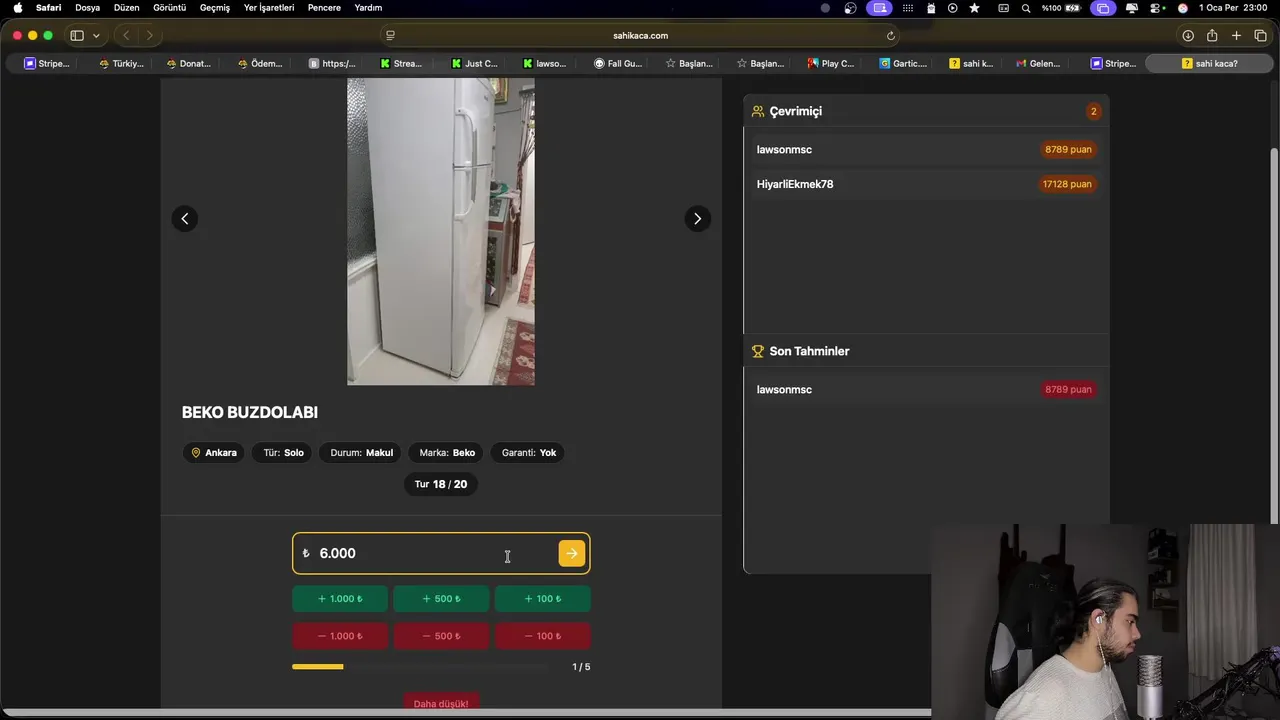Viewport: 1280px width, 720px height.
Task: Click the refrigerator listing photo
Action: coord(441,231)
